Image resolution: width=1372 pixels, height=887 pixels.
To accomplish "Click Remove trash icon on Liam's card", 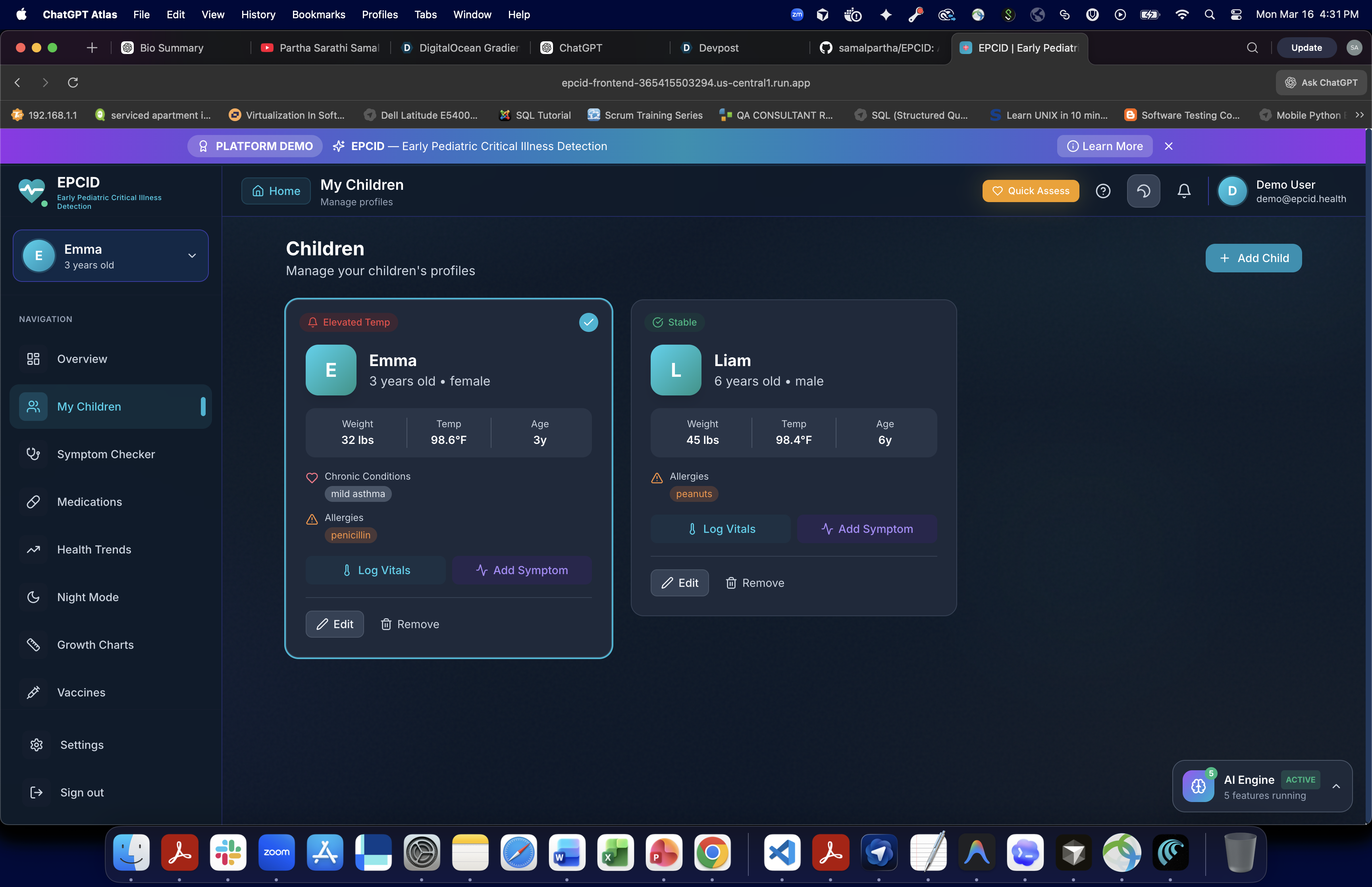I will (730, 583).
